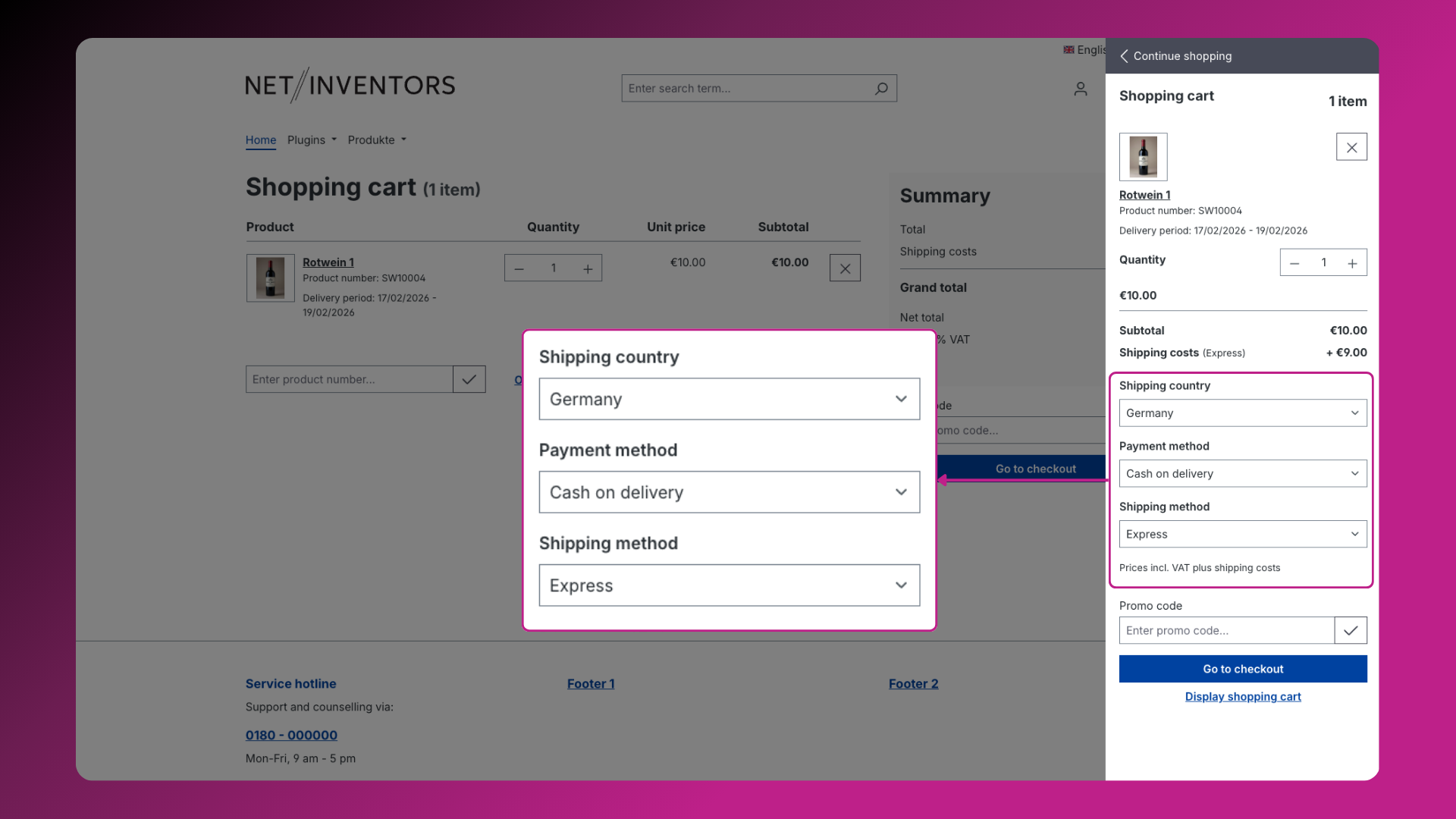1456x819 pixels.
Task: Click the checkmark to submit the product number
Action: 469,379
